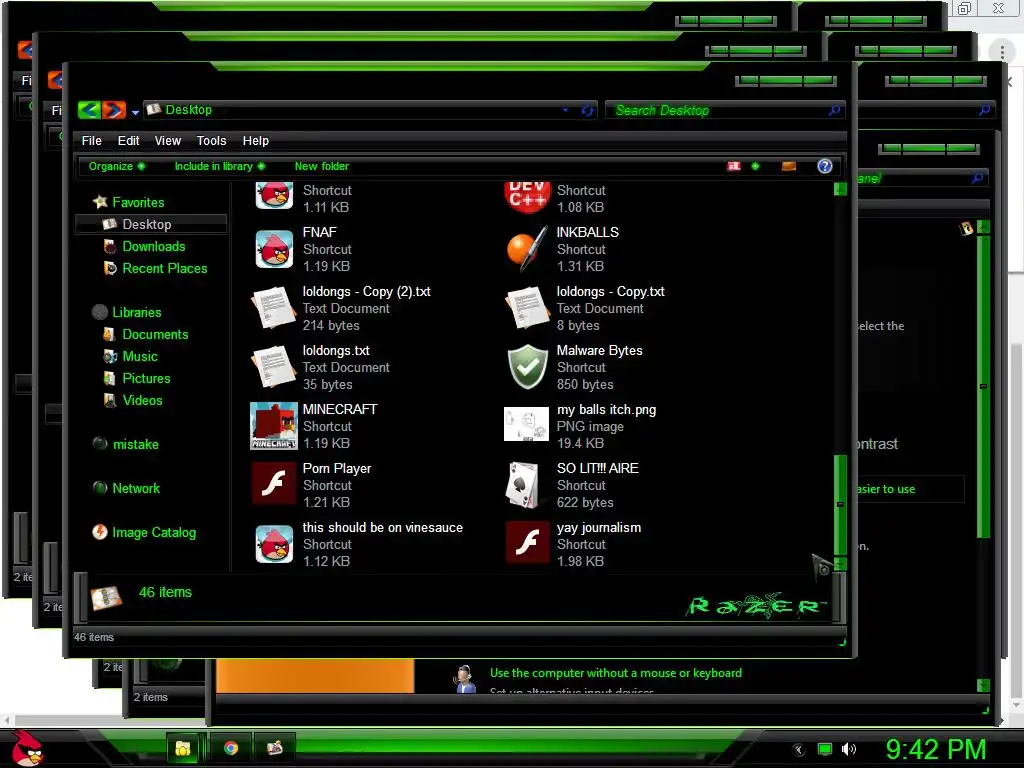Select the Malware Bytes shield shortcut
The height and width of the screenshot is (768, 1024).
tap(528, 367)
